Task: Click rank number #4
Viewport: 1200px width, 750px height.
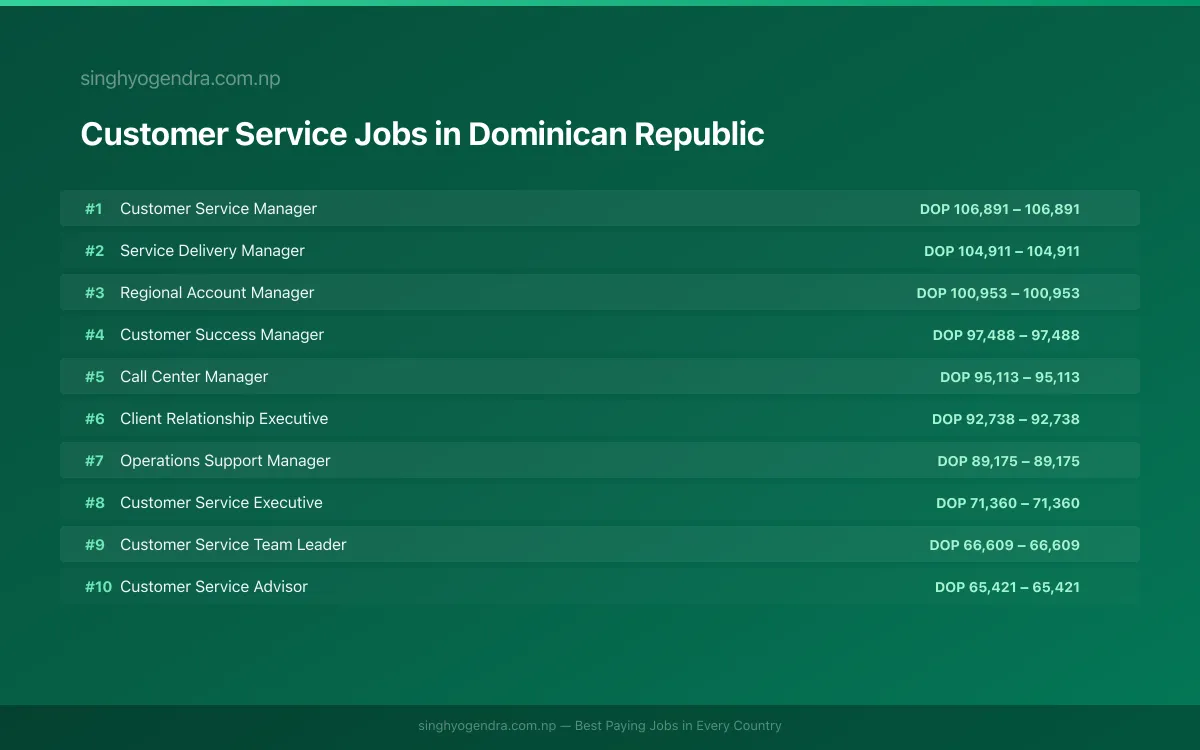Action: click(x=94, y=335)
